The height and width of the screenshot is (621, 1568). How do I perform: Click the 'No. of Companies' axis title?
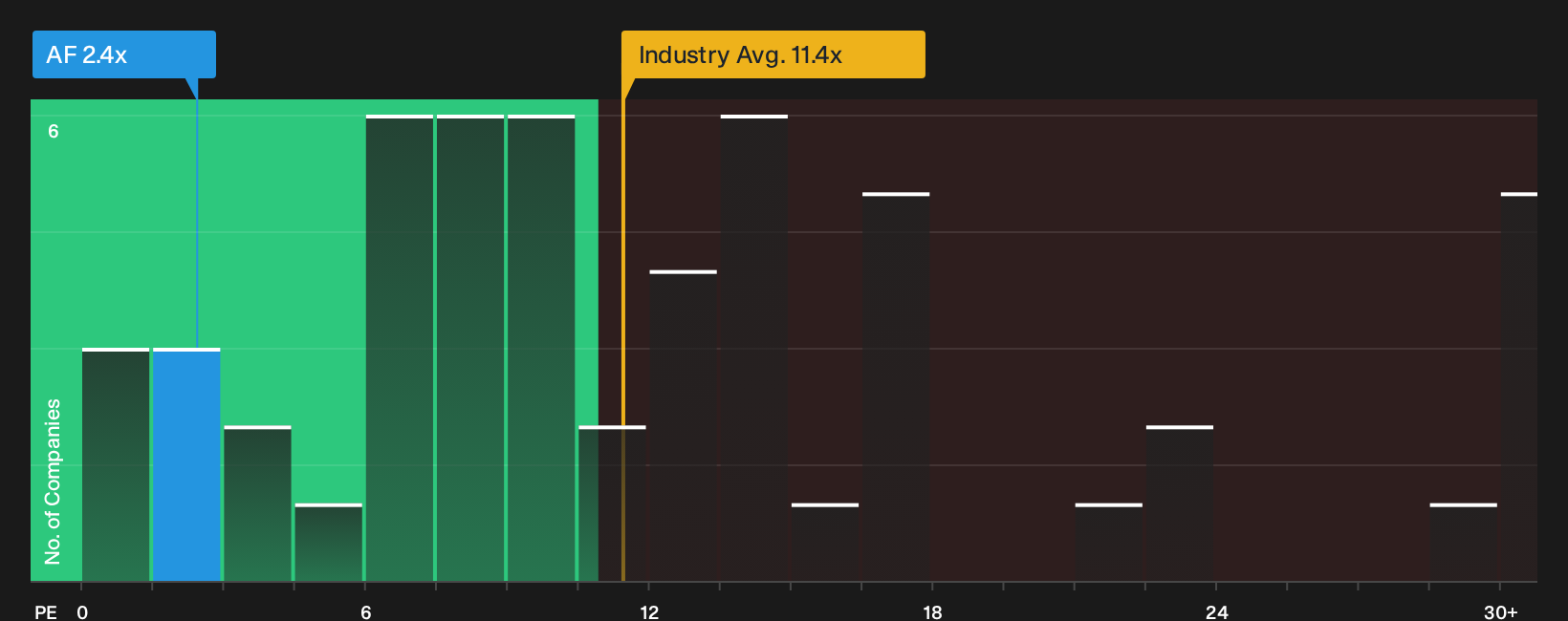[x=53, y=482]
